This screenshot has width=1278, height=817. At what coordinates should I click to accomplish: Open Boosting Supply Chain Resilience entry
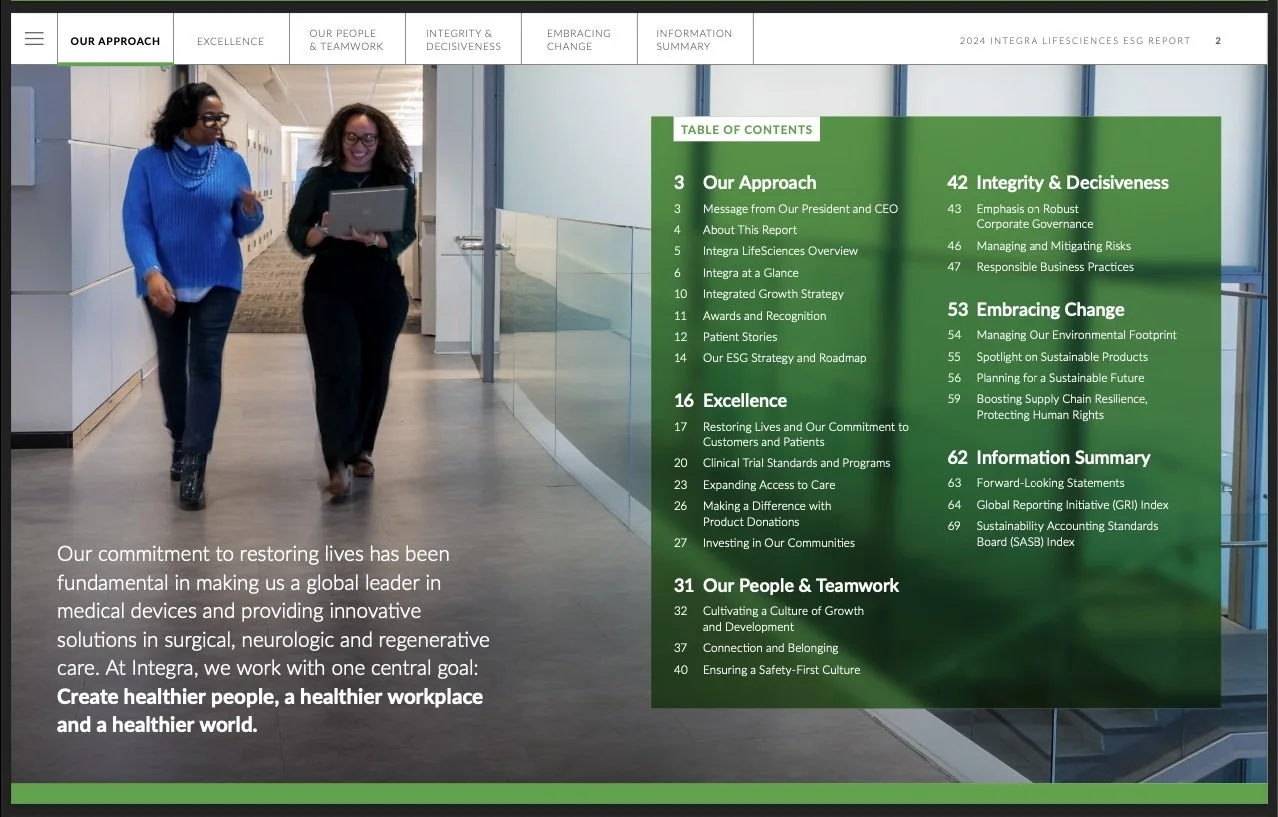(x=1047, y=407)
